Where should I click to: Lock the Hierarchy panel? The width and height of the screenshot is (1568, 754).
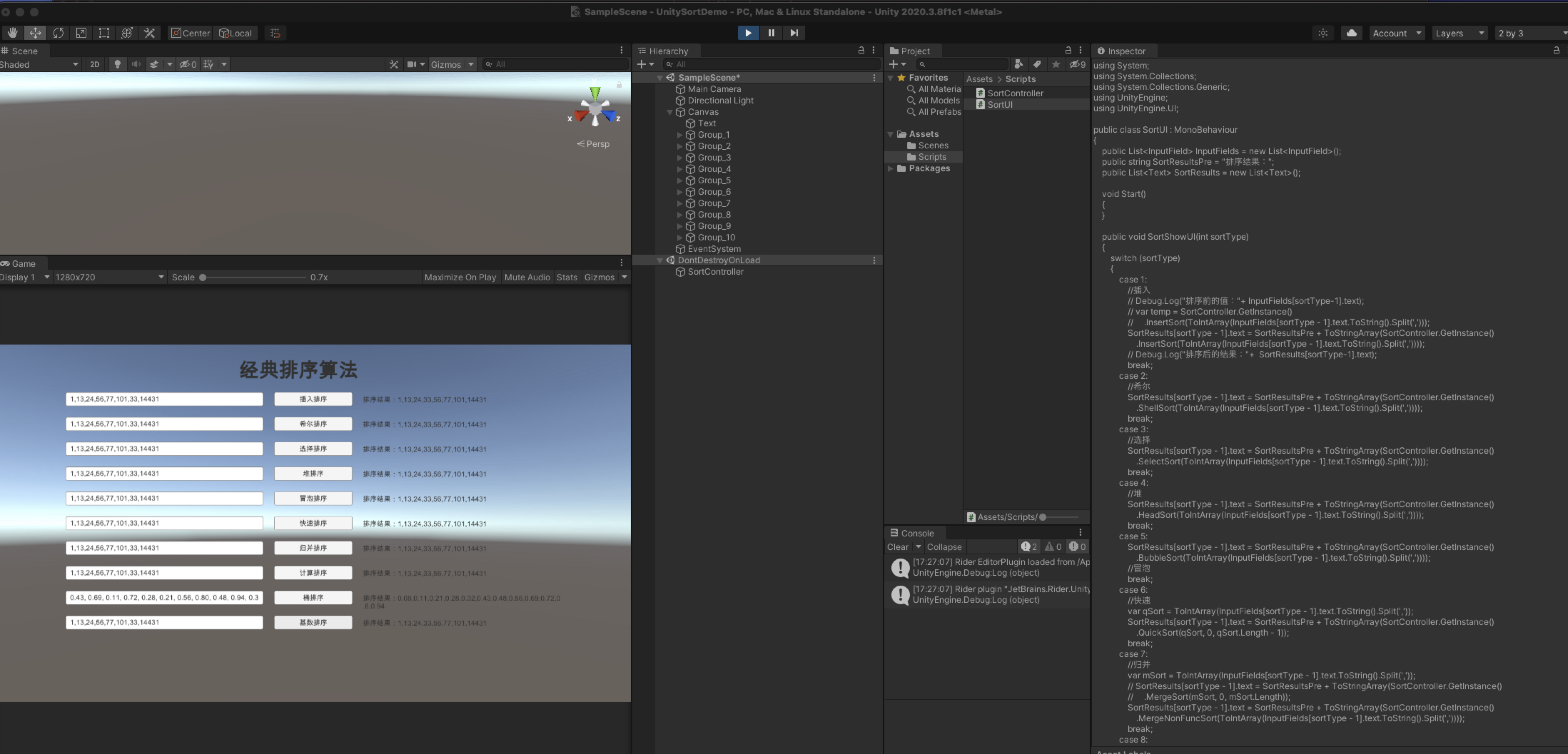[861, 51]
